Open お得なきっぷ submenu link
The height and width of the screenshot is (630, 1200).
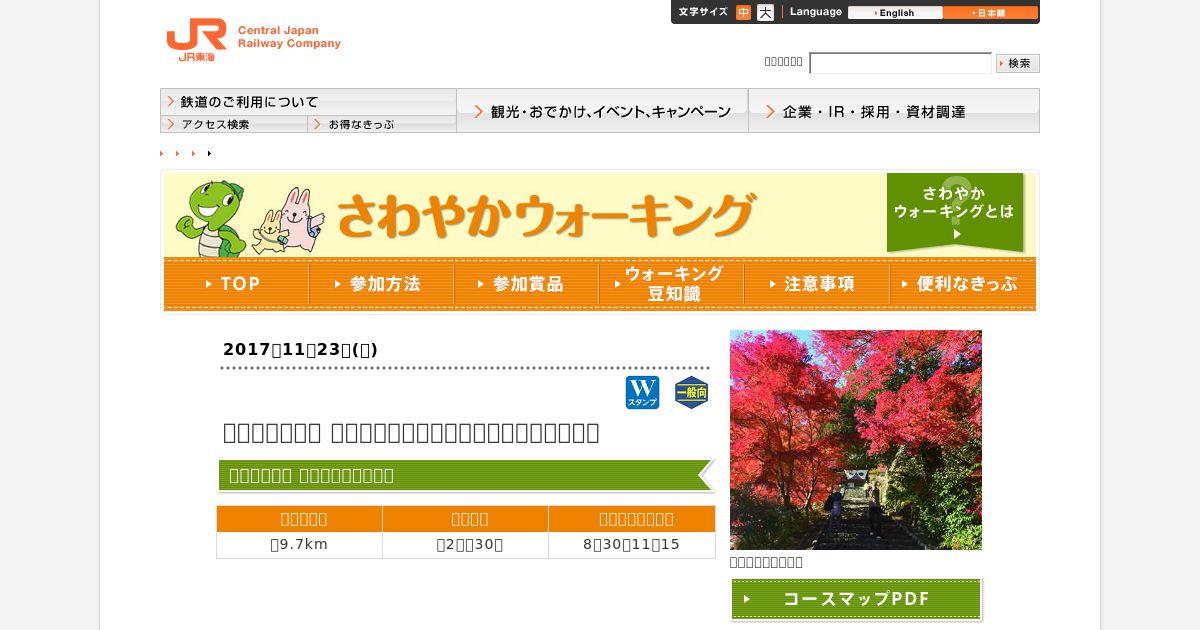click(x=382, y=125)
